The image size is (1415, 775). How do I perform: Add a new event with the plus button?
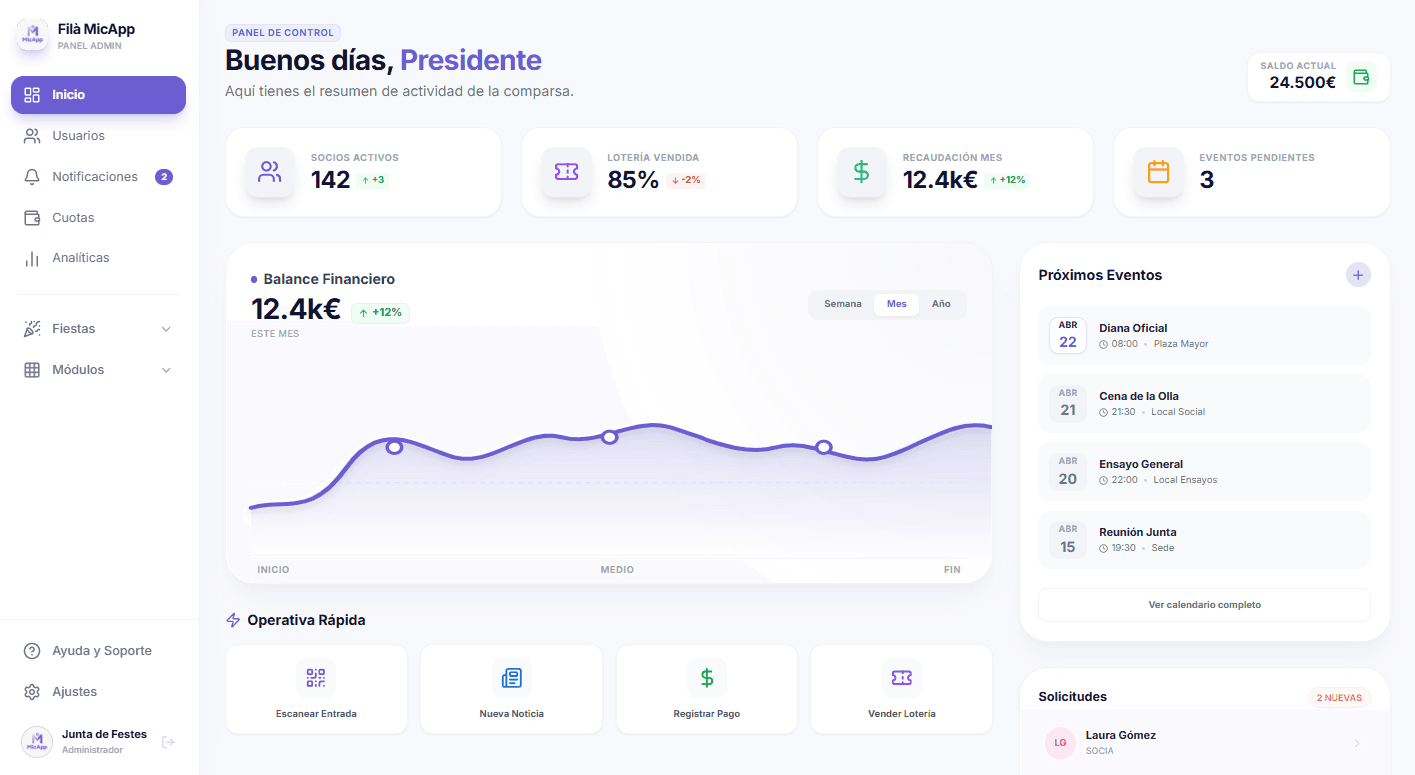pos(1358,274)
